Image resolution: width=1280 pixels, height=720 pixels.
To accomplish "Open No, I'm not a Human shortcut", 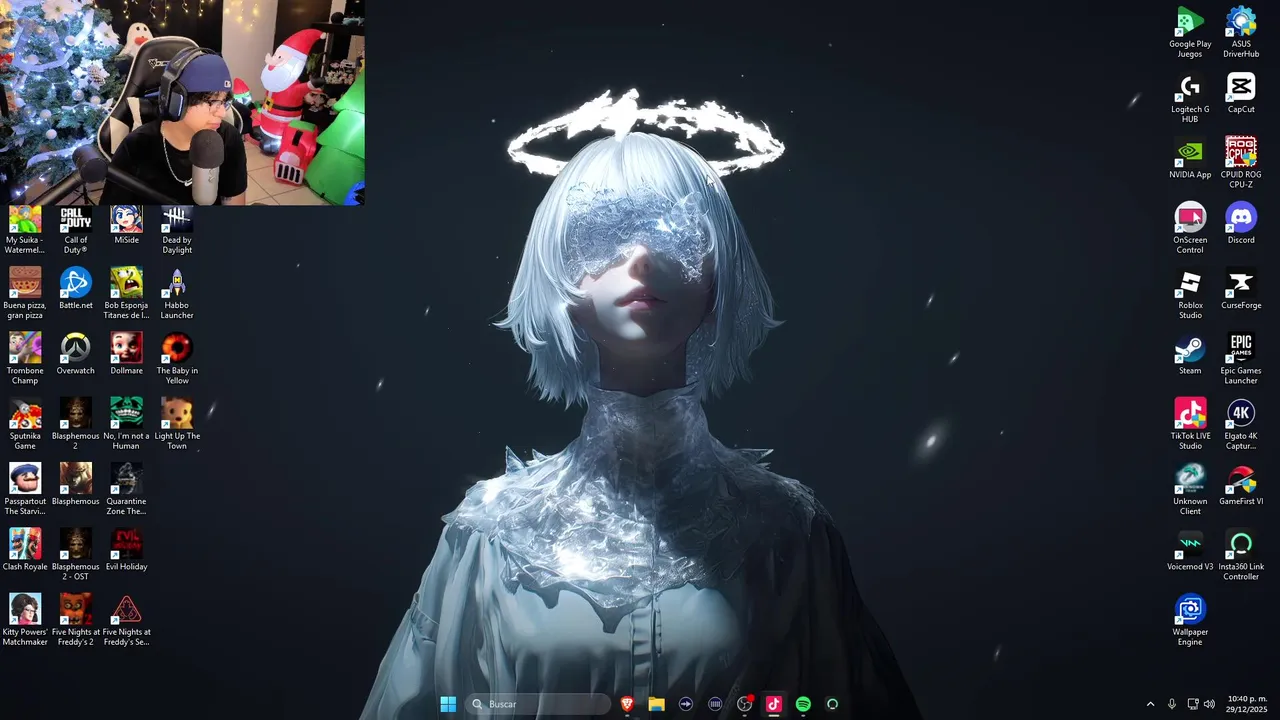I will 126,425.
